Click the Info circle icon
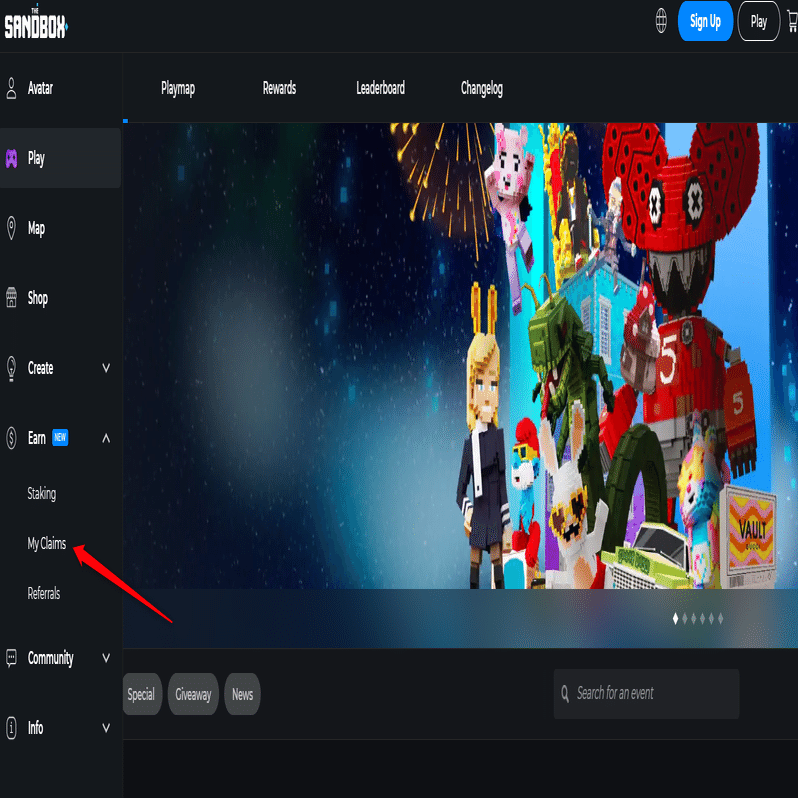This screenshot has height=798, width=798. tap(11, 728)
